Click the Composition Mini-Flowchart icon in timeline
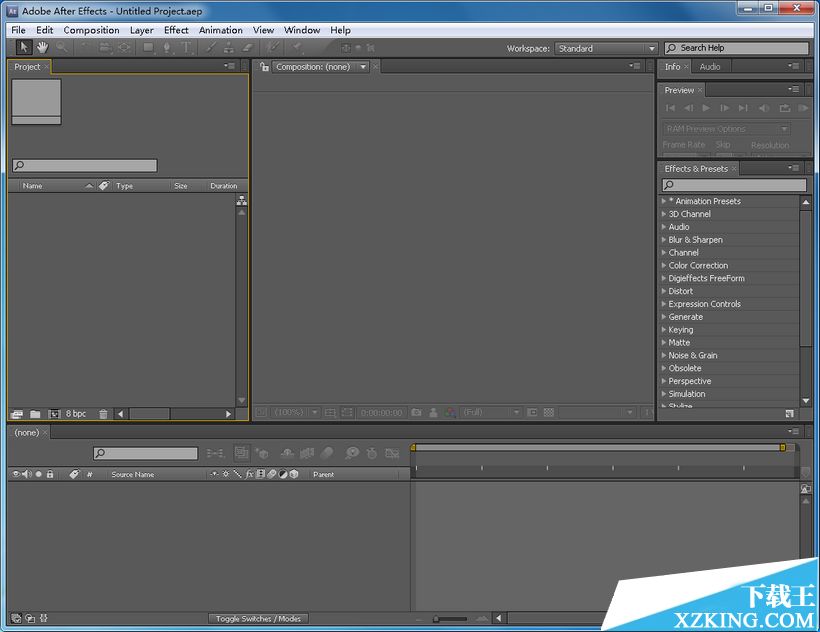820x632 pixels. (215, 453)
